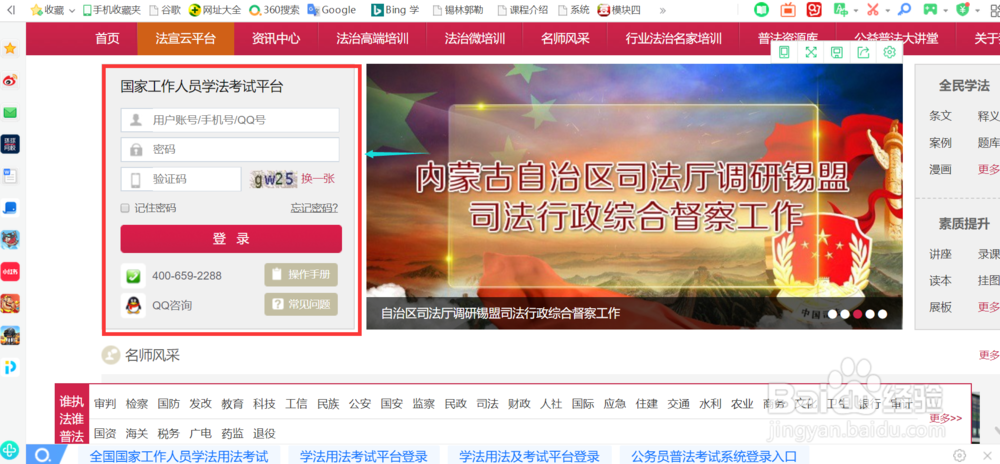The width and height of the screenshot is (1000, 464).
Task: Open the 名师风采 nav tab
Action: pyautogui.click(x=565, y=38)
